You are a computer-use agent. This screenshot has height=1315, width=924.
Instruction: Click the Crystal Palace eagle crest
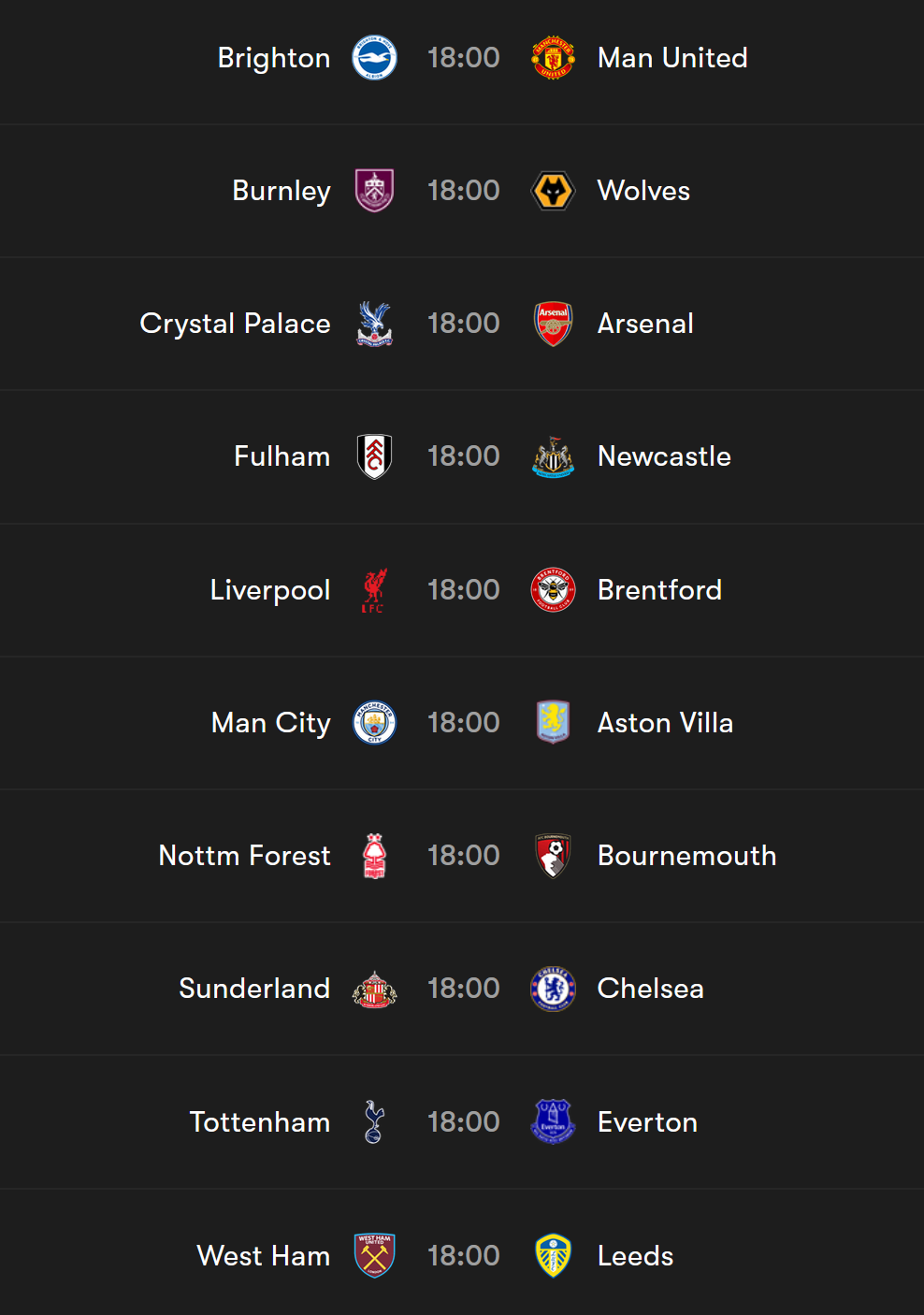374,324
